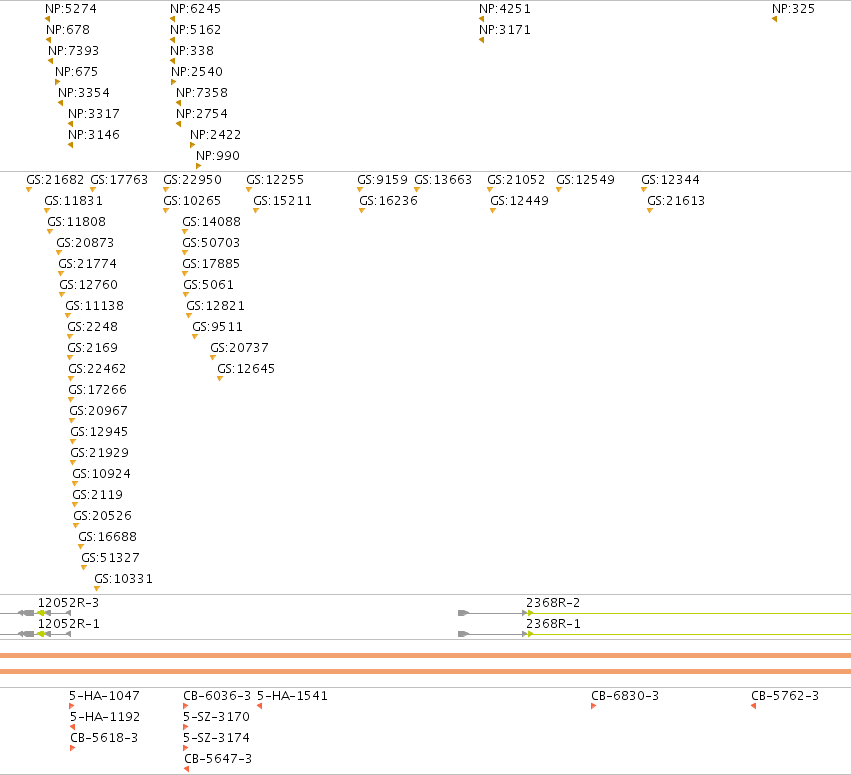Image resolution: width=851 pixels, height=775 pixels.
Task: Click the NP:990 feature label
Action: (x=218, y=156)
